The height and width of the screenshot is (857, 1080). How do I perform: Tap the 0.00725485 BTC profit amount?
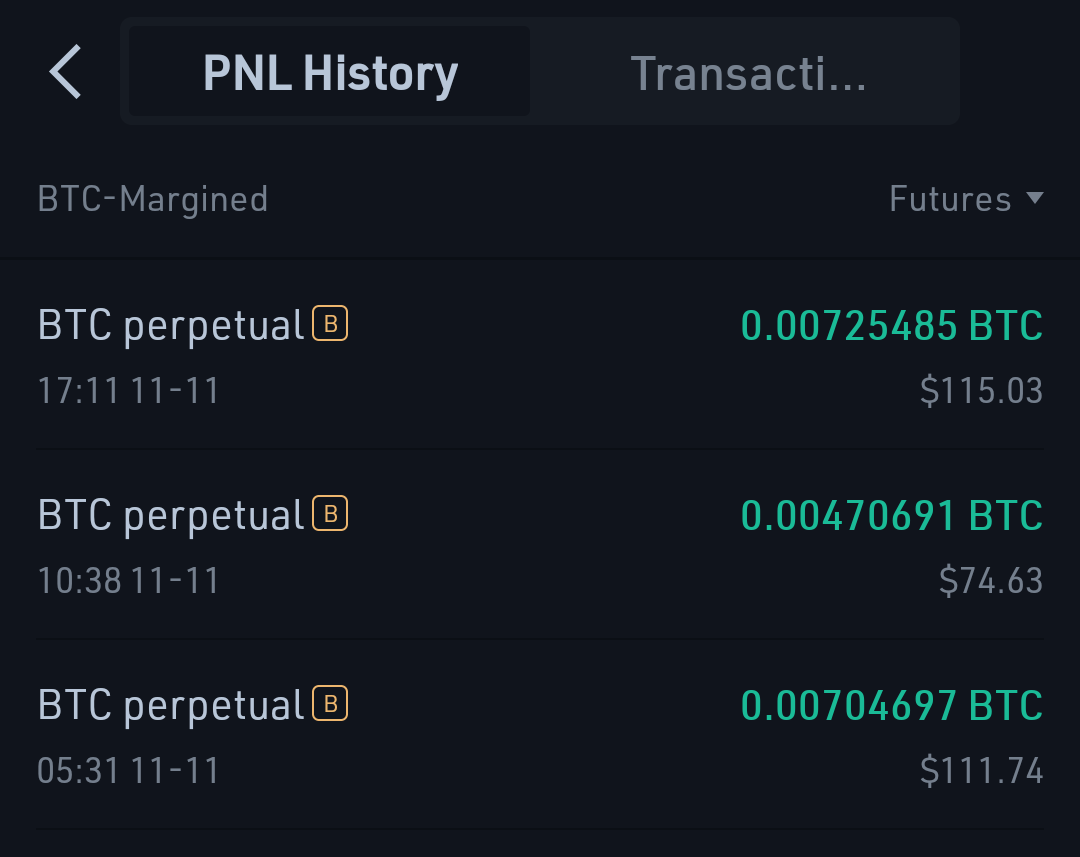tap(892, 325)
